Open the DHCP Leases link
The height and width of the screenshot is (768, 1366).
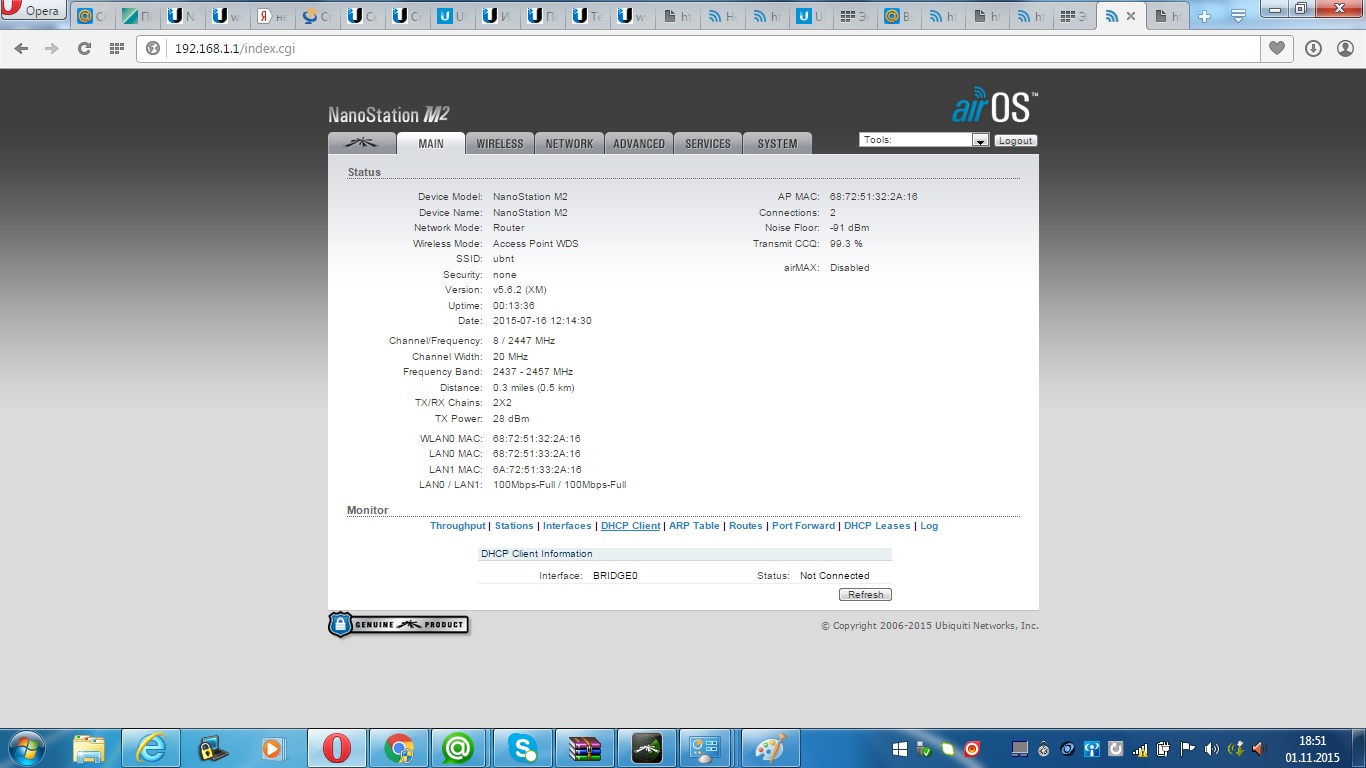point(877,526)
